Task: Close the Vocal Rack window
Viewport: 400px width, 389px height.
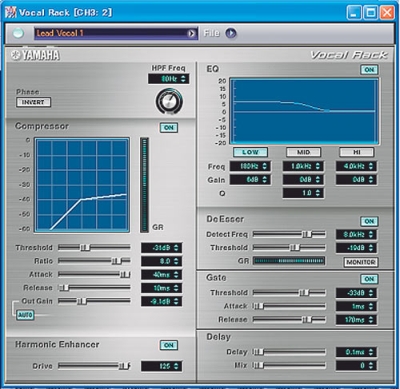Action: pos(387,13)
